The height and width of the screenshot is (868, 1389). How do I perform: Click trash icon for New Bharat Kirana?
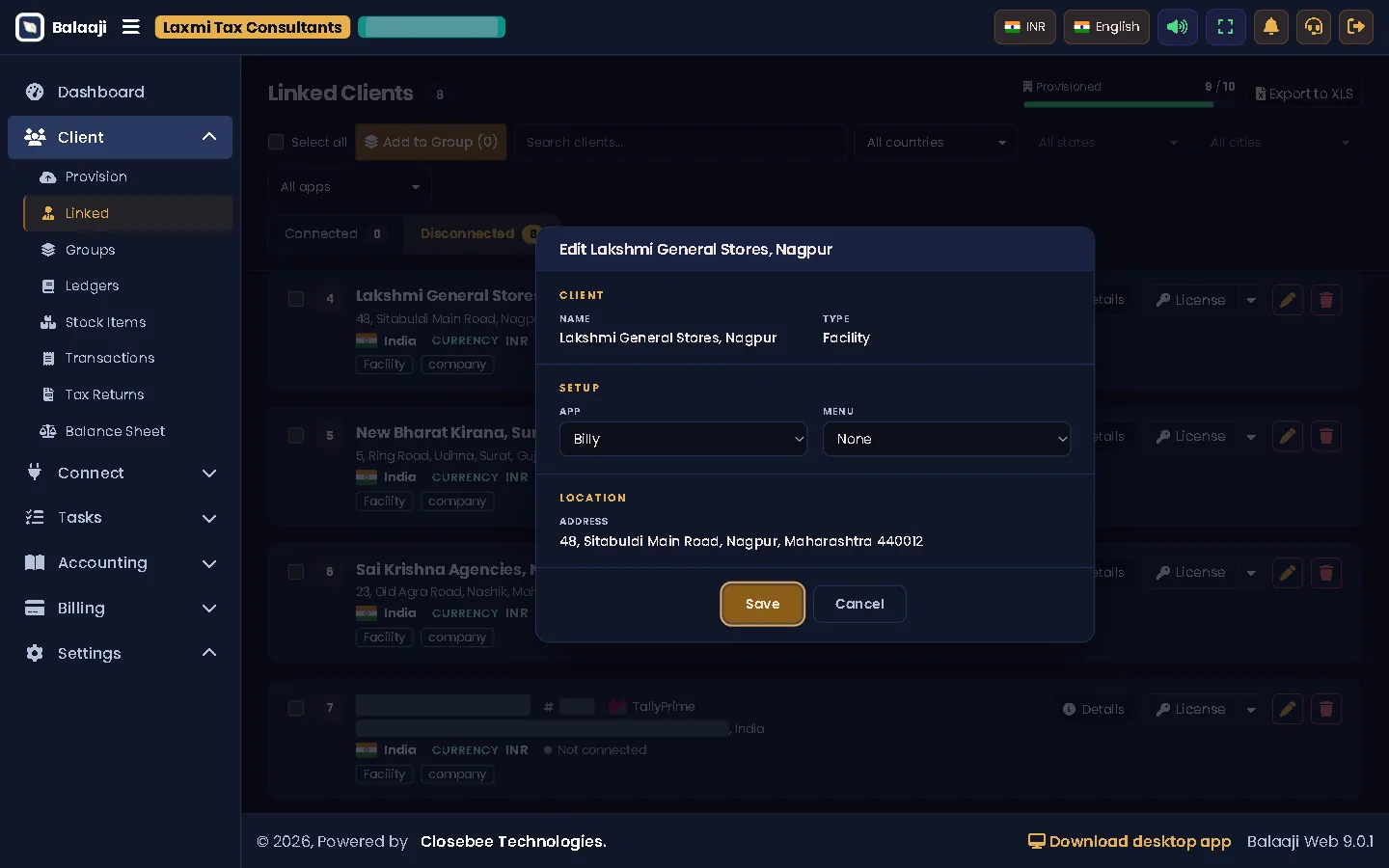click(x=1326, y=436)
